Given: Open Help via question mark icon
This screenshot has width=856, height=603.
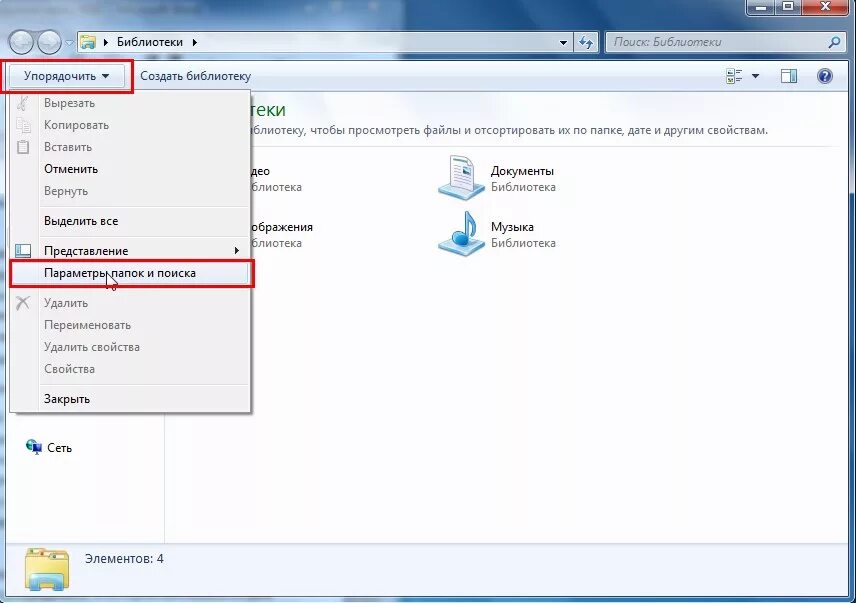Looking at the screenshot, I should (825, 76).
